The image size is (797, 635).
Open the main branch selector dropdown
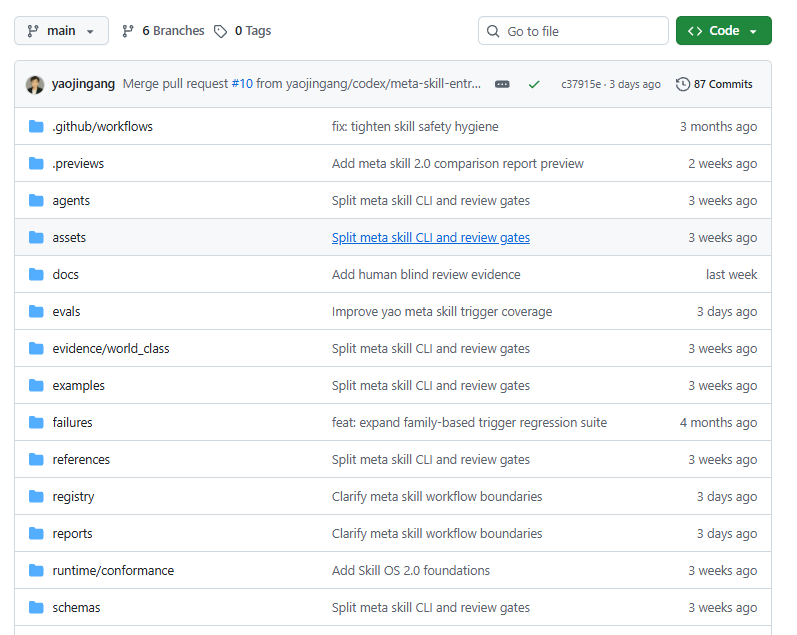[61, 31]
